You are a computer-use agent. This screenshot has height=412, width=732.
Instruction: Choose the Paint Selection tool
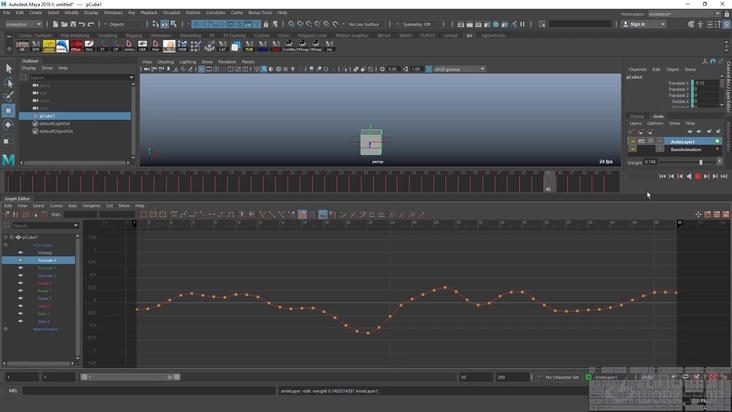click(9, 96)
